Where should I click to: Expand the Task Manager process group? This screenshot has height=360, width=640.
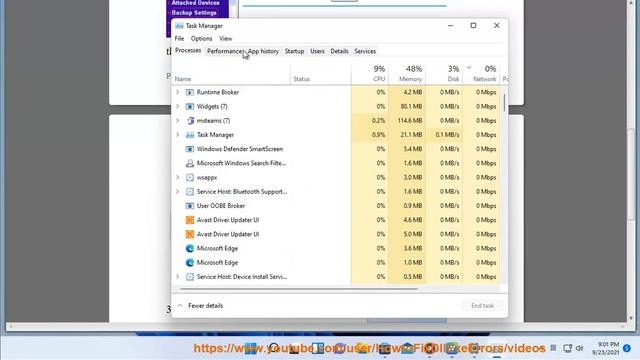[x=178, y=135]
